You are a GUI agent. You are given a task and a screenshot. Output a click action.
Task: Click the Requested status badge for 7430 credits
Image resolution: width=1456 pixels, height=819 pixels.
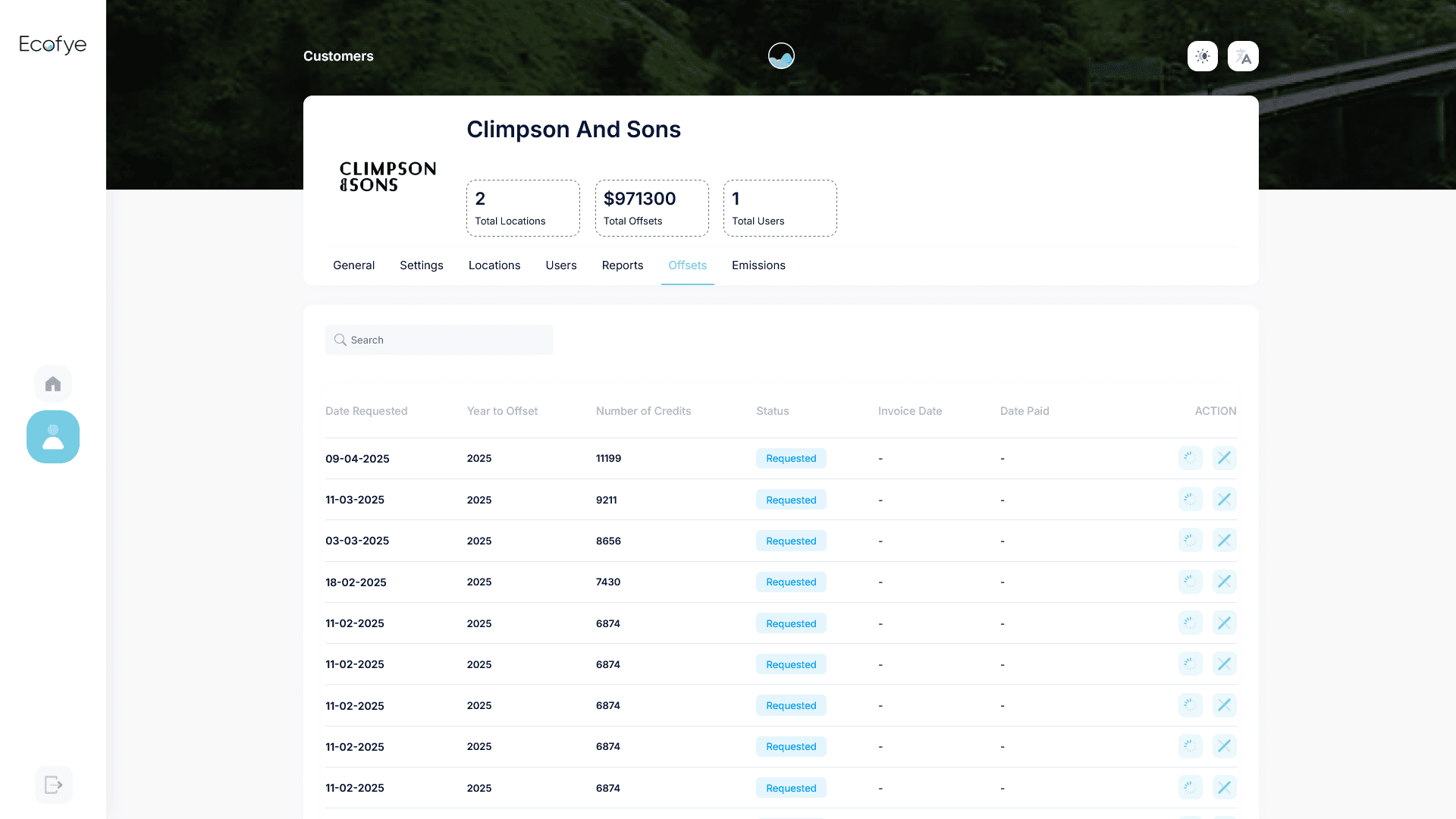coord(791,582)
